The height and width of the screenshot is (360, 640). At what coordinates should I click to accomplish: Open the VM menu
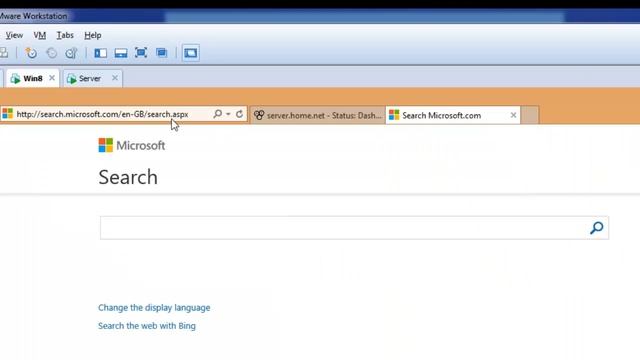point(40,36)
